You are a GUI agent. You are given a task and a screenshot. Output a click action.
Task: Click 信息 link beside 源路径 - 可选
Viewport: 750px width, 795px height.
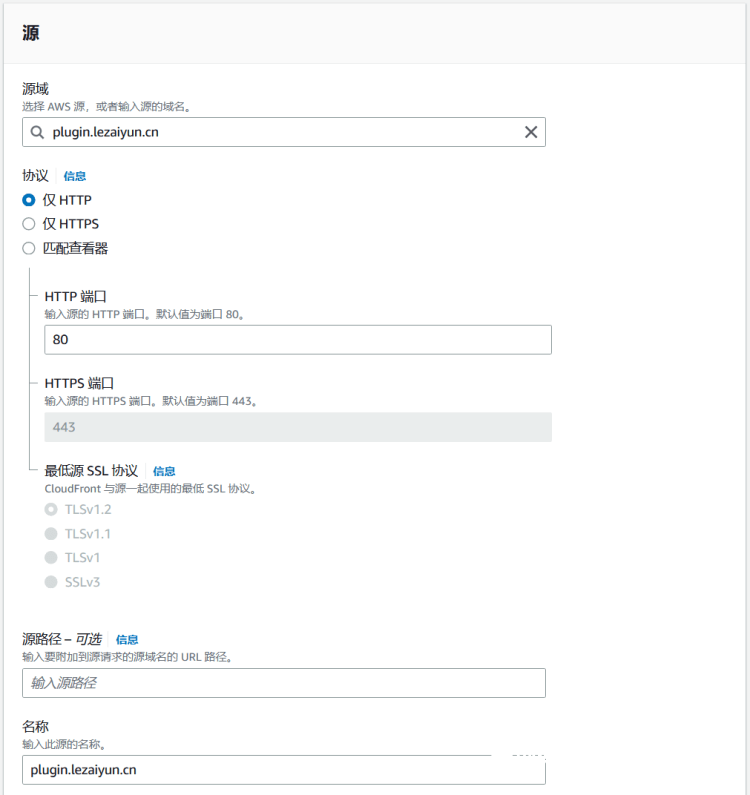coord(127,639)
